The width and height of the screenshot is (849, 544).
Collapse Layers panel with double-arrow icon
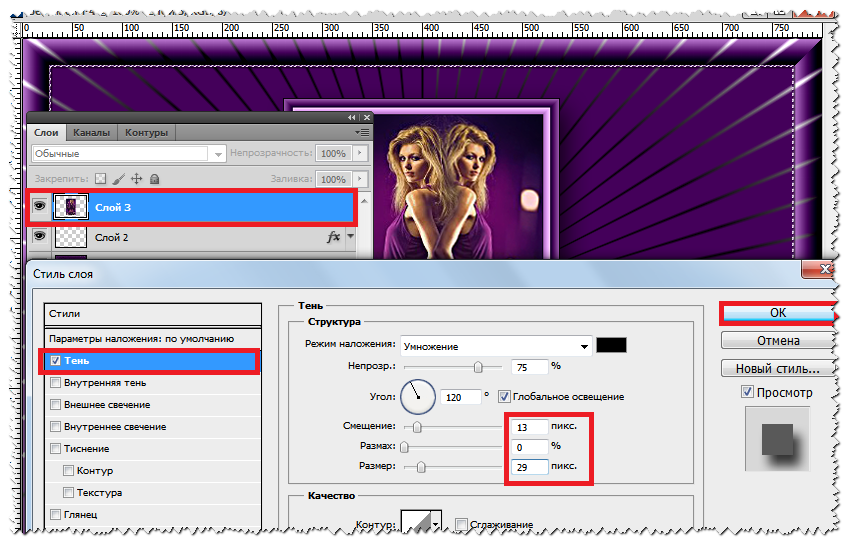(x=352, y=117)
